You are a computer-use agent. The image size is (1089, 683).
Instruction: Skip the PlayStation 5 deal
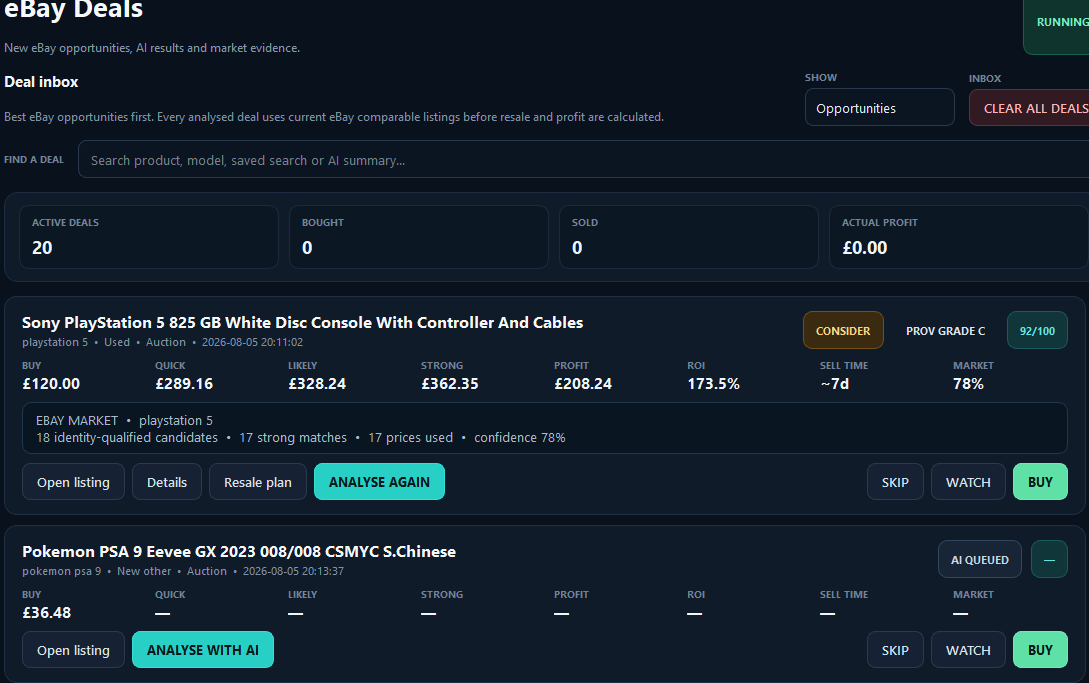(x=895, y=482)
